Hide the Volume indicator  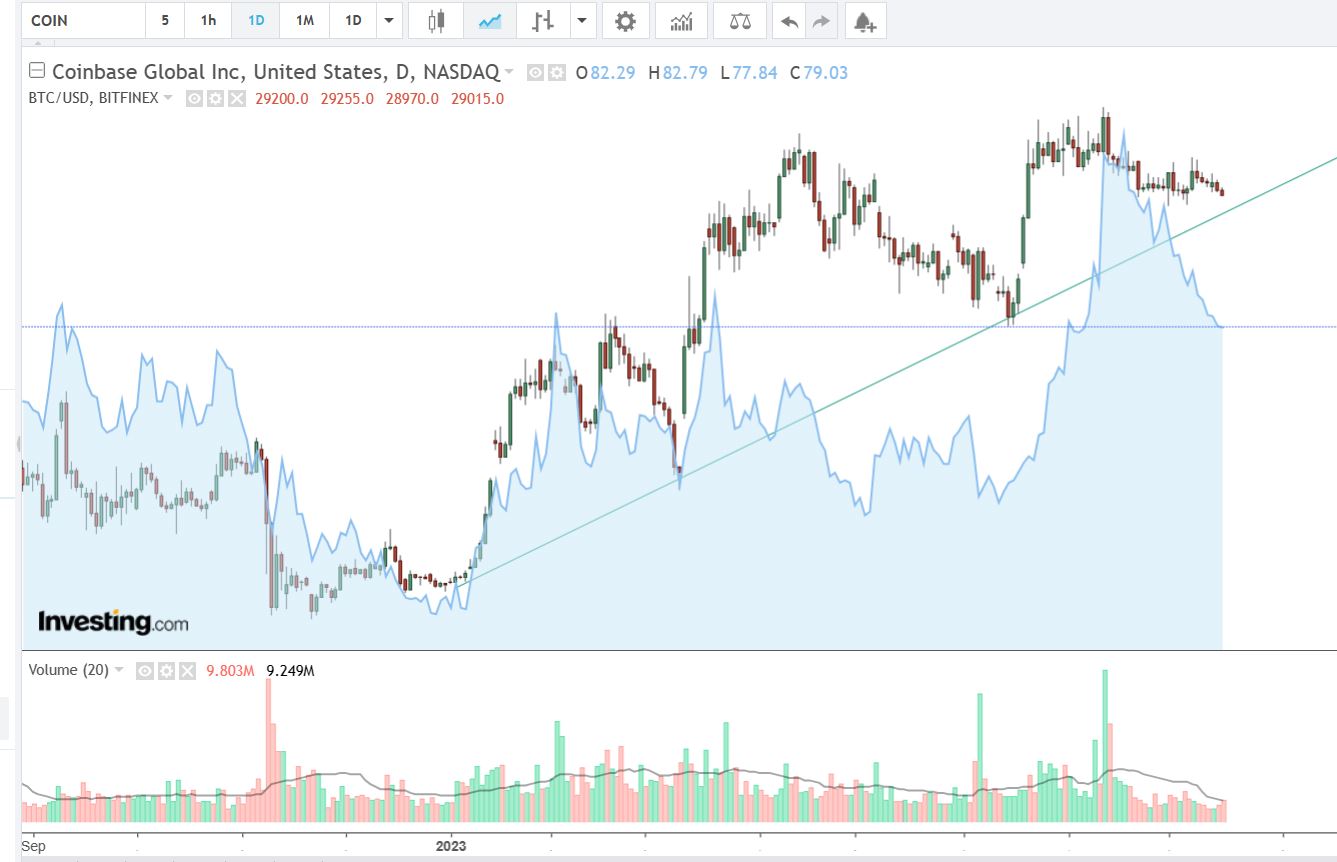point(145,670)
